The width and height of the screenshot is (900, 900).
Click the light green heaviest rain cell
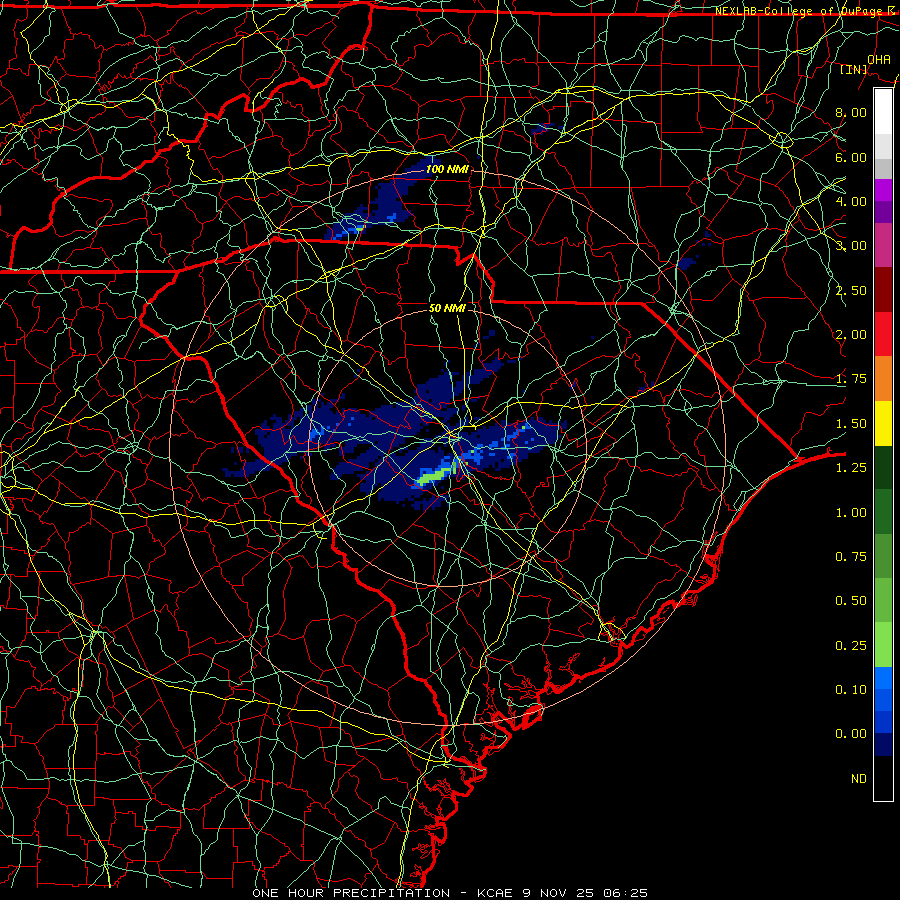[436, 475]
